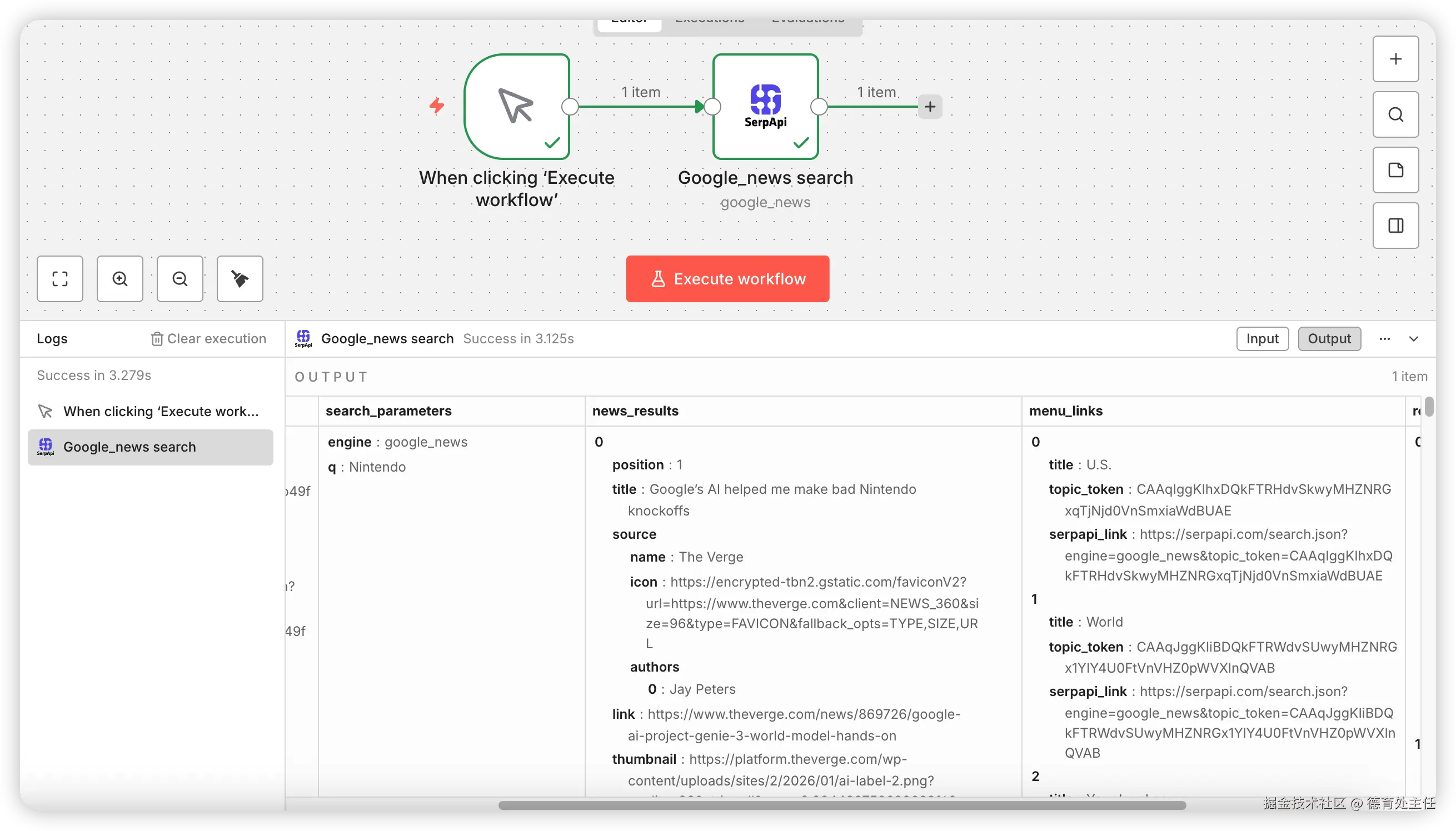Click the sticky note icon on right
1456x831 pixels.
click(1395, 170)
